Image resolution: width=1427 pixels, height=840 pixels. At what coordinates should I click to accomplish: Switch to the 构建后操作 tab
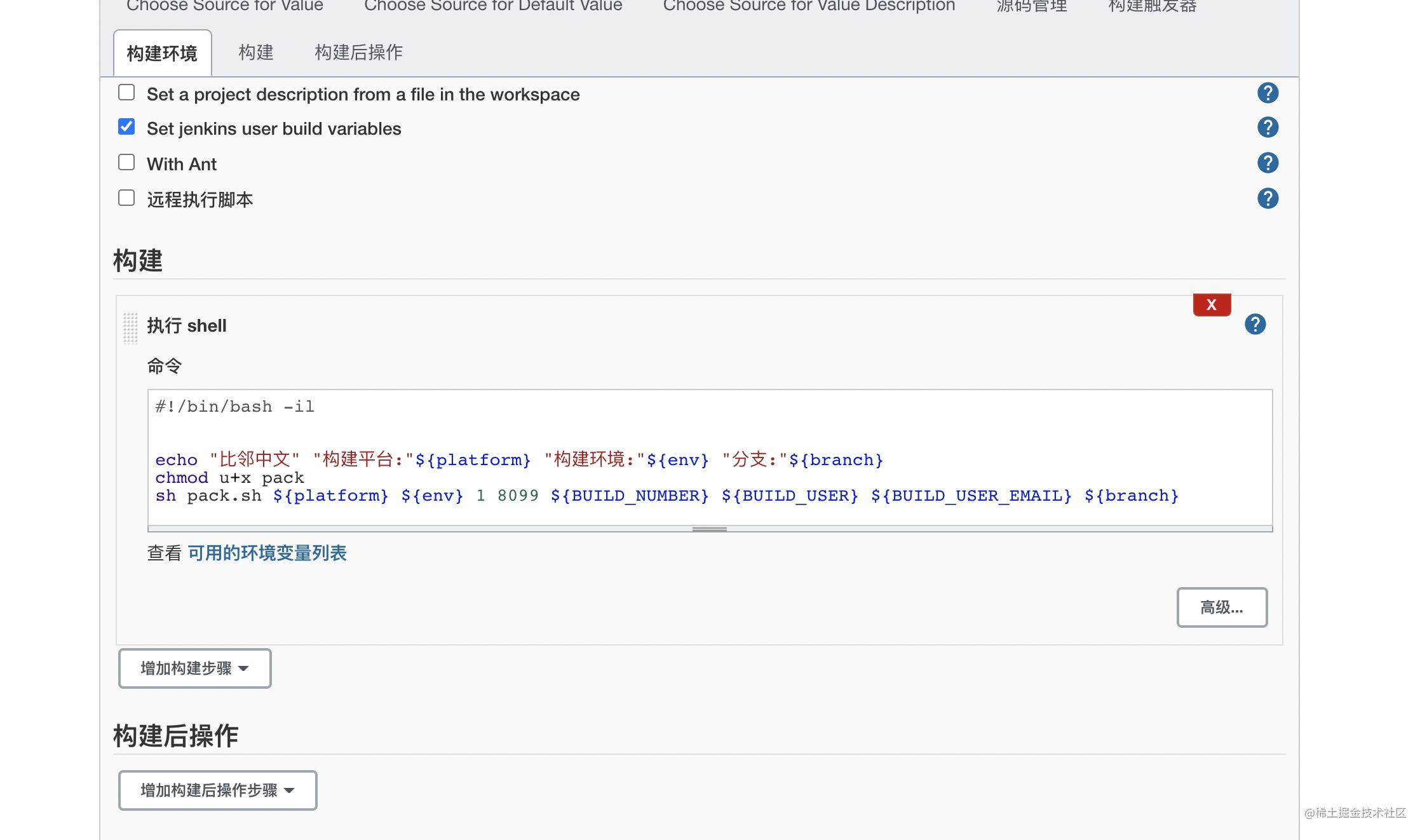358,52
